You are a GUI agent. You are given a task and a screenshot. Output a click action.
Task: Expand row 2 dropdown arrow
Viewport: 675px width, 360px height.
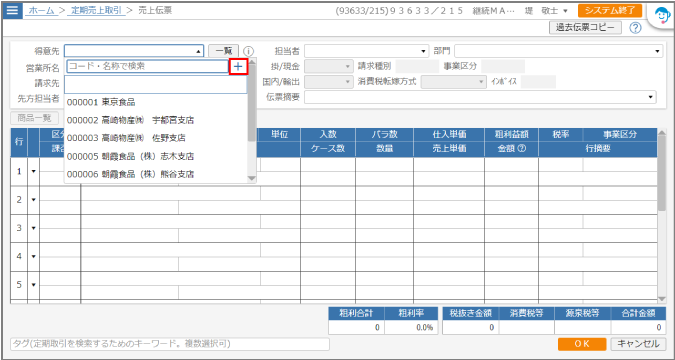pos(34,200)
